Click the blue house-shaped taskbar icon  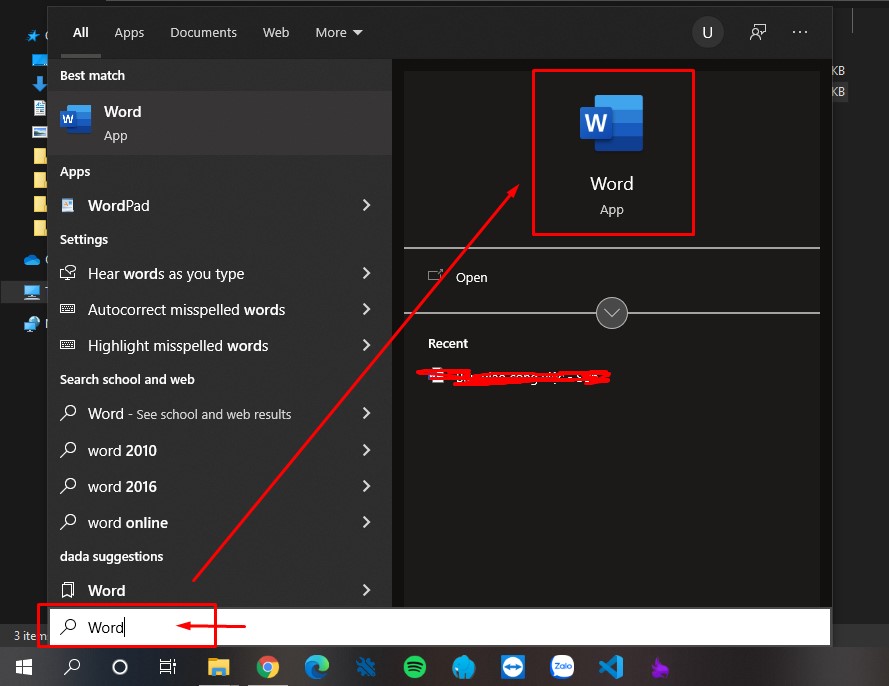click(x=464, y=667)
